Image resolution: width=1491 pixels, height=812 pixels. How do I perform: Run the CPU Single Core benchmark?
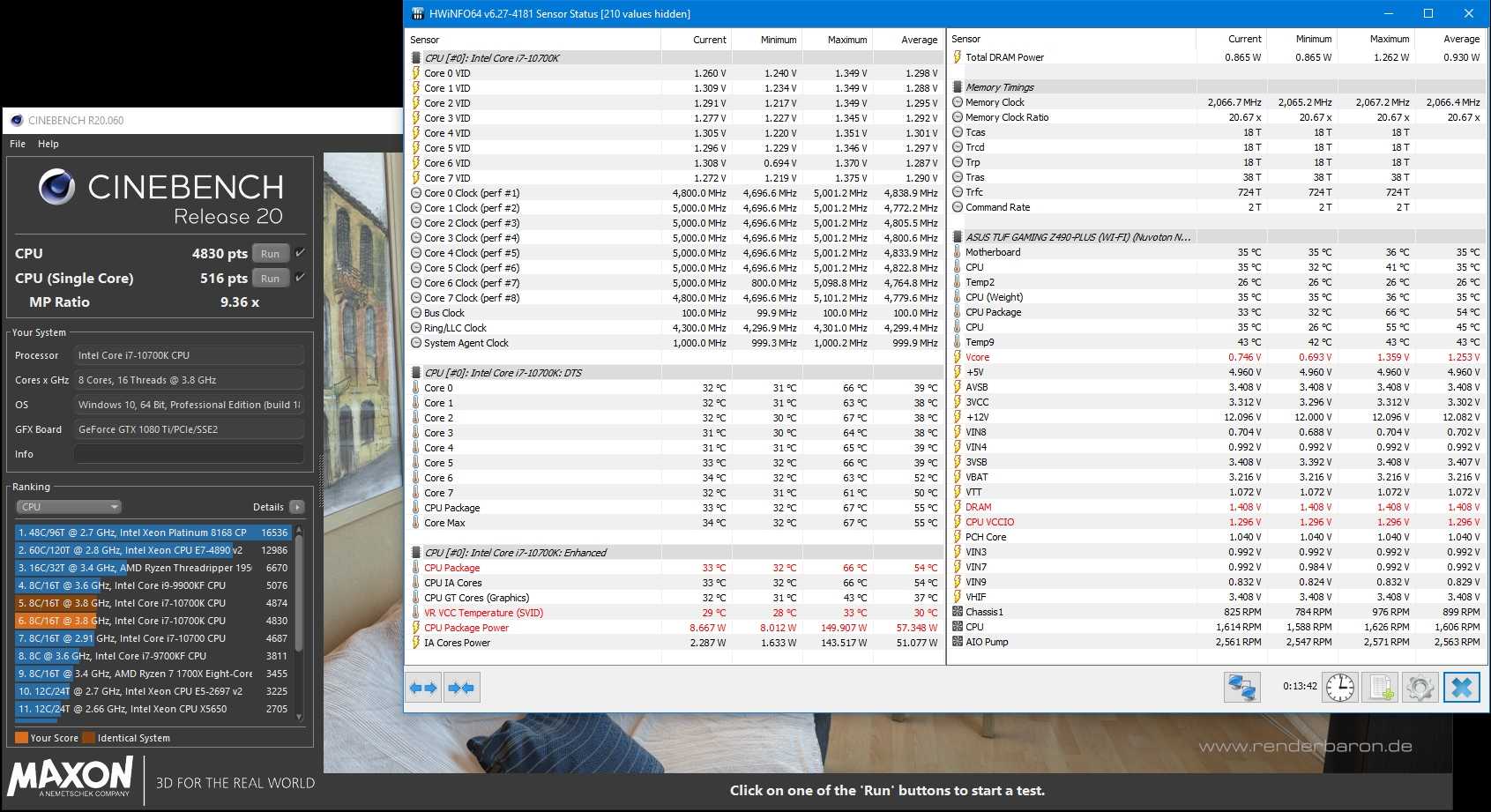click(270, 279)
